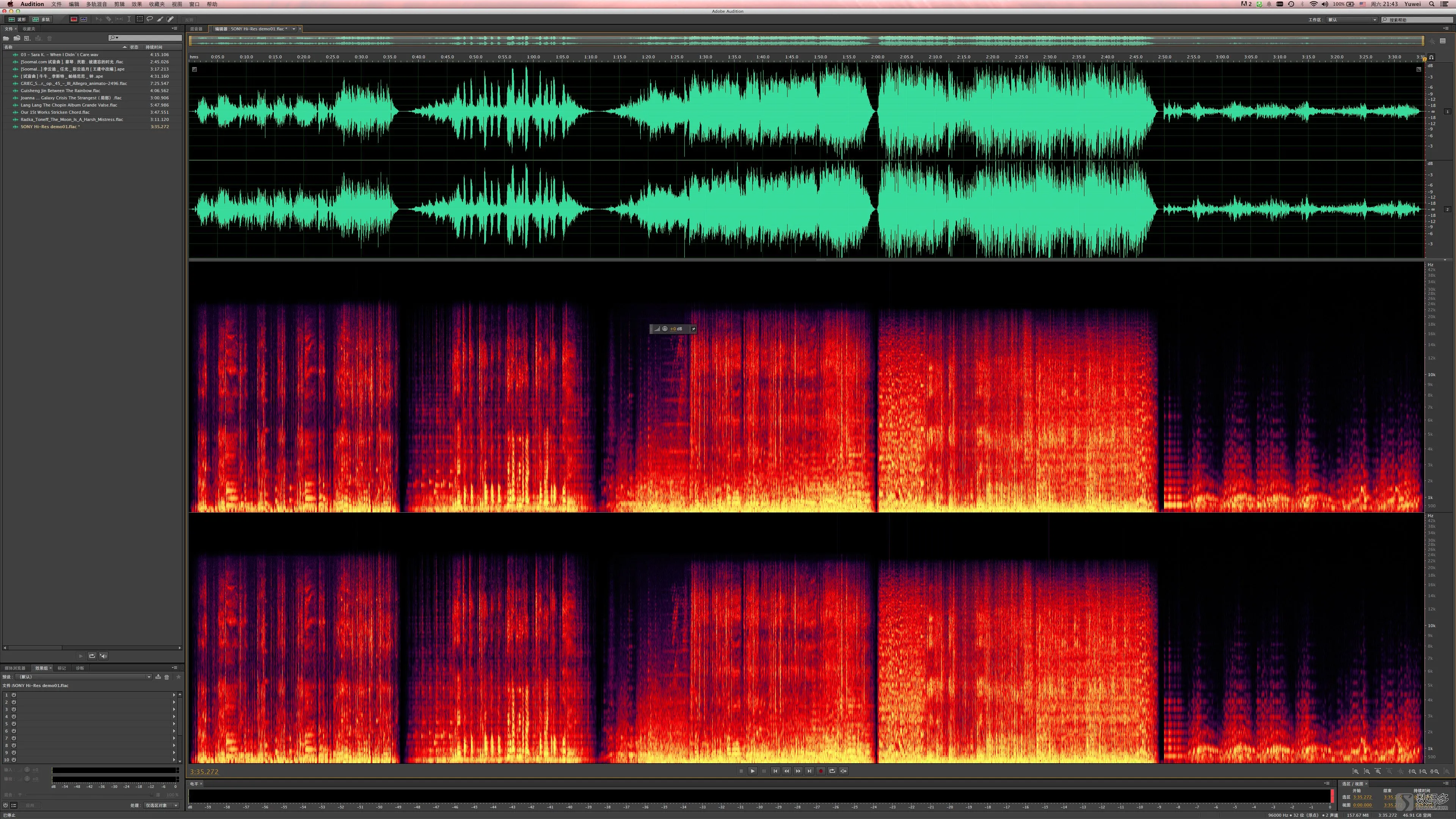This screenshot has width=1456, height=819.
Task: Toggle left channel 1 enable button
Action: pyautogui.click(x=1448, y=111)
